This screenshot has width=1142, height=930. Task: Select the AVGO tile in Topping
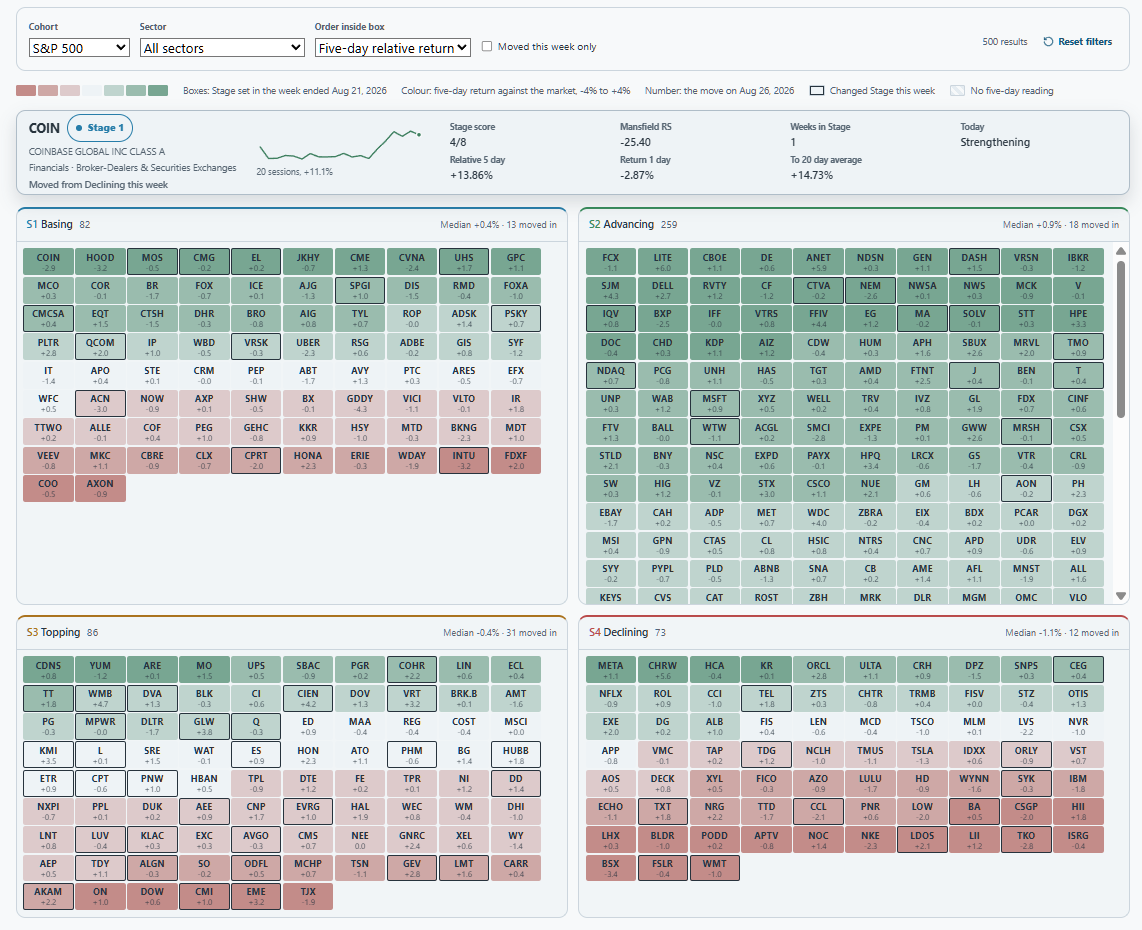[256, 840]
